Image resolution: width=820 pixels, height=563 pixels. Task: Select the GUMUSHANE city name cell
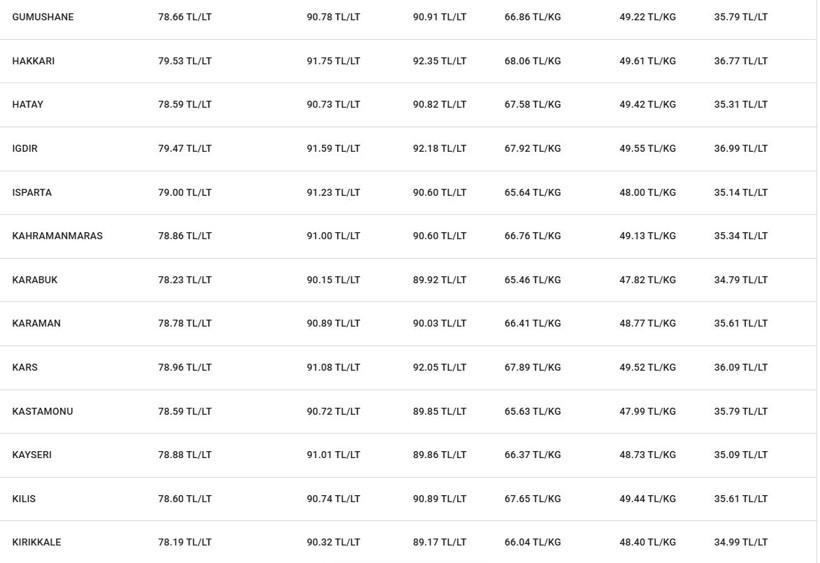pyautogui.click(x=43, y=17)
